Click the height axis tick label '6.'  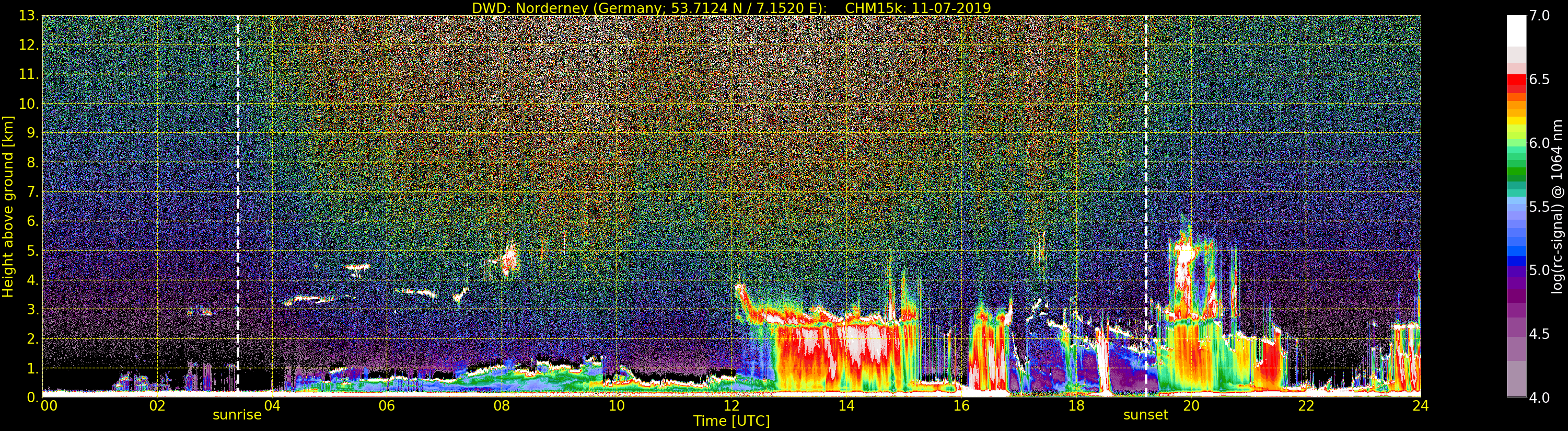[32, 221]
